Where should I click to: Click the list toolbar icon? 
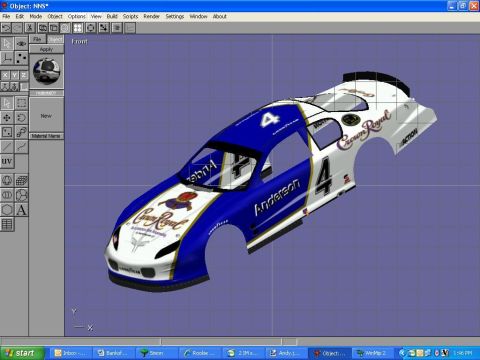117,28
